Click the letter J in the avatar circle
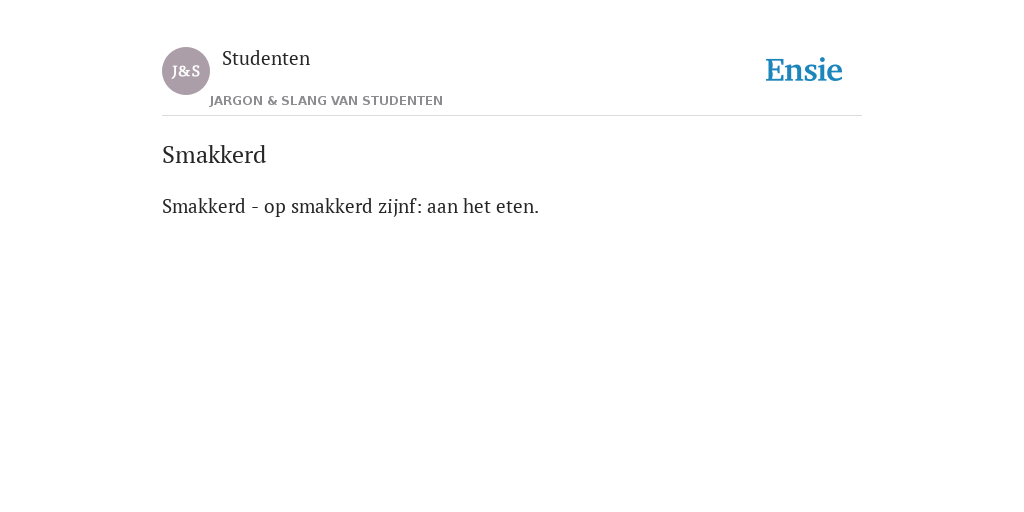Viewport: 1024px width, 512px height. [175, 72]
